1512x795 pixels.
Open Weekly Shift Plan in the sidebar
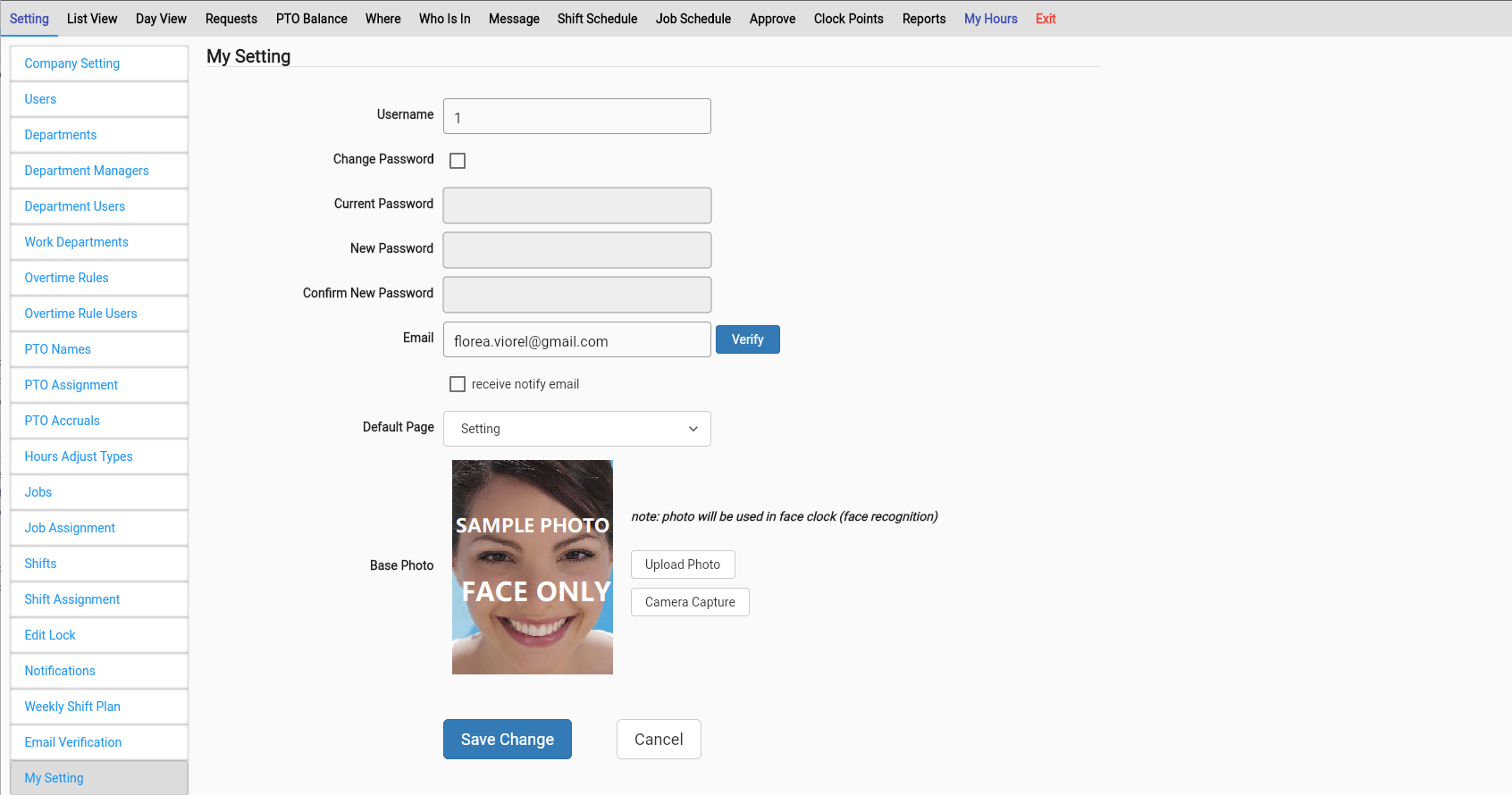click(99, 707)
